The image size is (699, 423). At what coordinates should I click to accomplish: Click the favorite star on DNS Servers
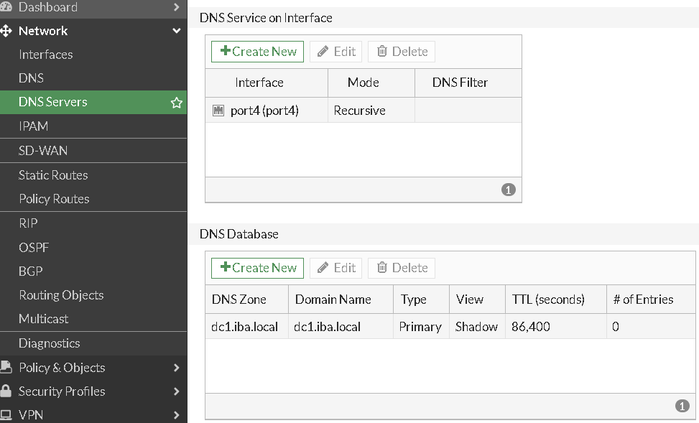(x=177, y=103)
